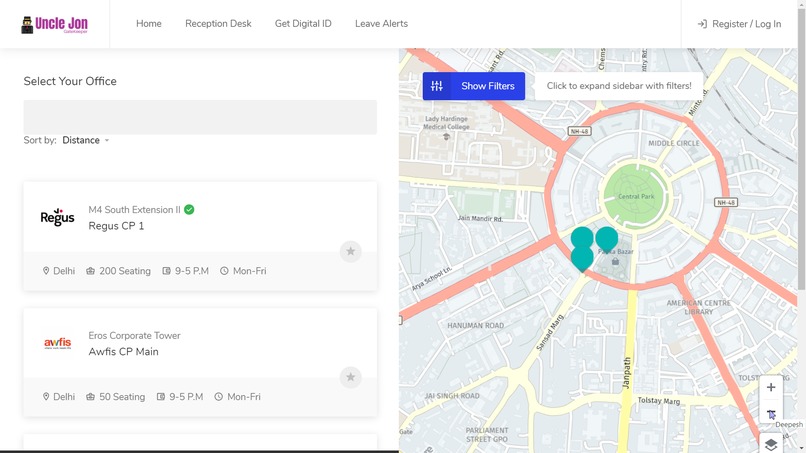Favorite Regus CP 1 with star button
The width and height of the screenshot is (806, 453).
pyautogui.click(x=351, y=251)
